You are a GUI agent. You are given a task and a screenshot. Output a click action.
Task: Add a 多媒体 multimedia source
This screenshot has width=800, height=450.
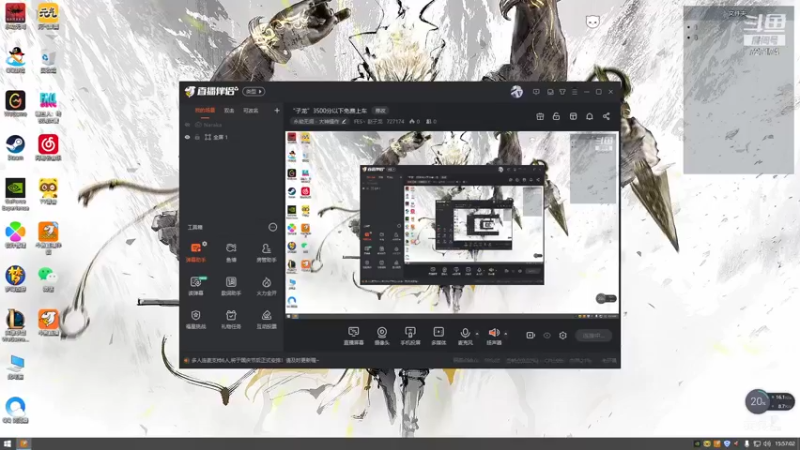click(x=438, y=336)
